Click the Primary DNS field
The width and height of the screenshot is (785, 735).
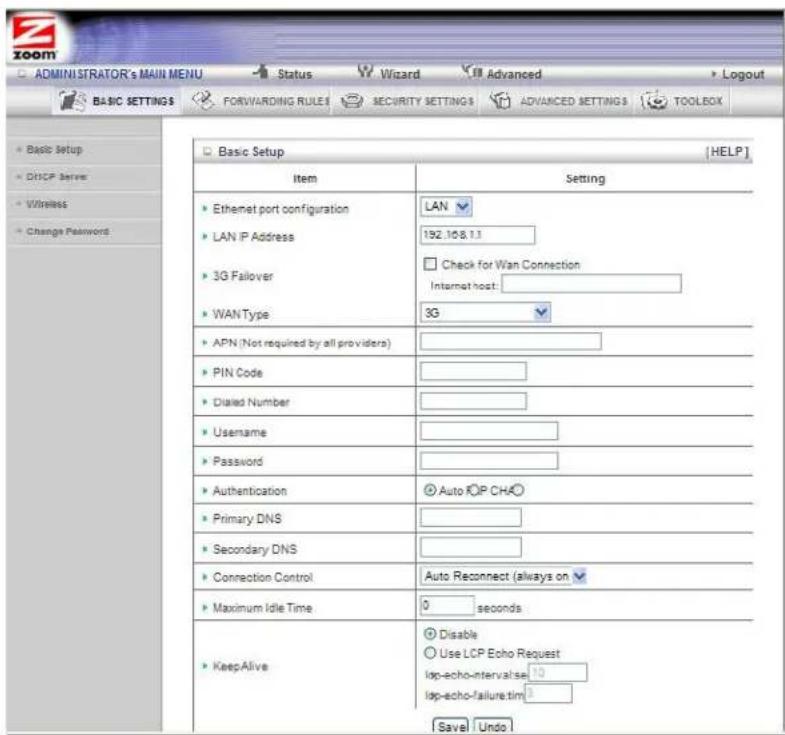(x=471, y=518)
